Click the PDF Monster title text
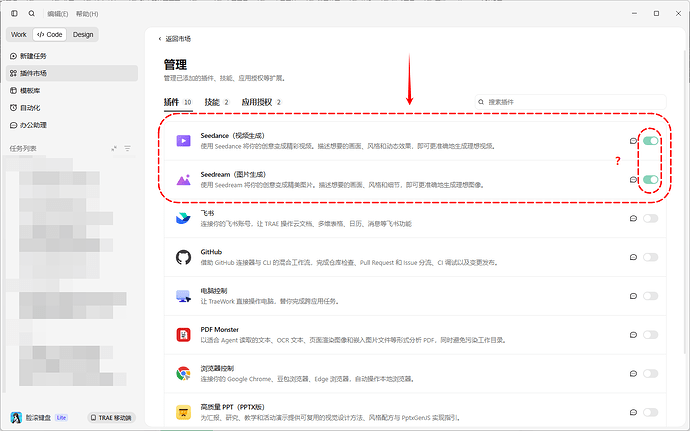This screenshot has width=690, height=431. point(220,329)
